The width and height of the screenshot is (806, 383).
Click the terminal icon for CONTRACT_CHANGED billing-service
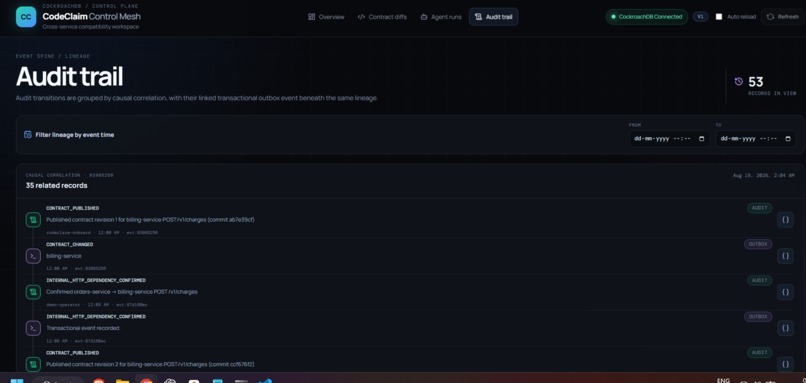33,256
